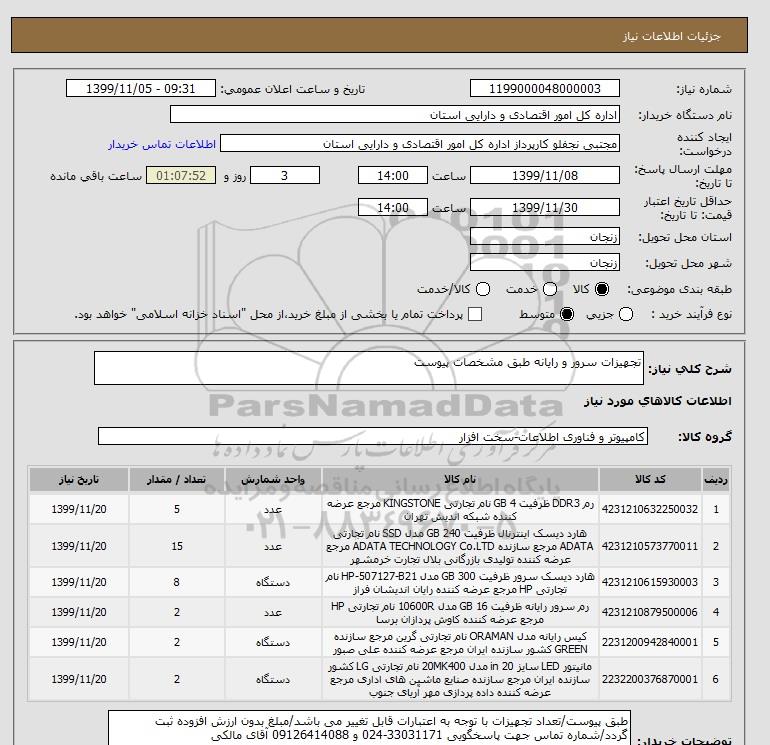Viewport: 770px width, 745px height.
Task: Click the price validity time 14:00
Action: tap(393, 207)
